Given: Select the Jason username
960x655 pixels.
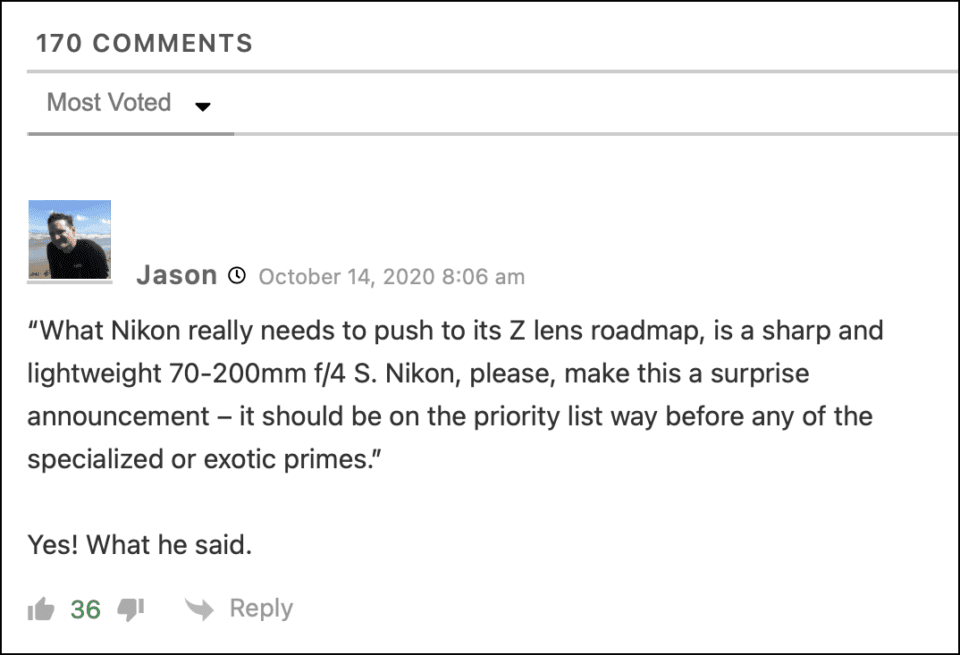Looking at the screenshot, I should [176, 275].
